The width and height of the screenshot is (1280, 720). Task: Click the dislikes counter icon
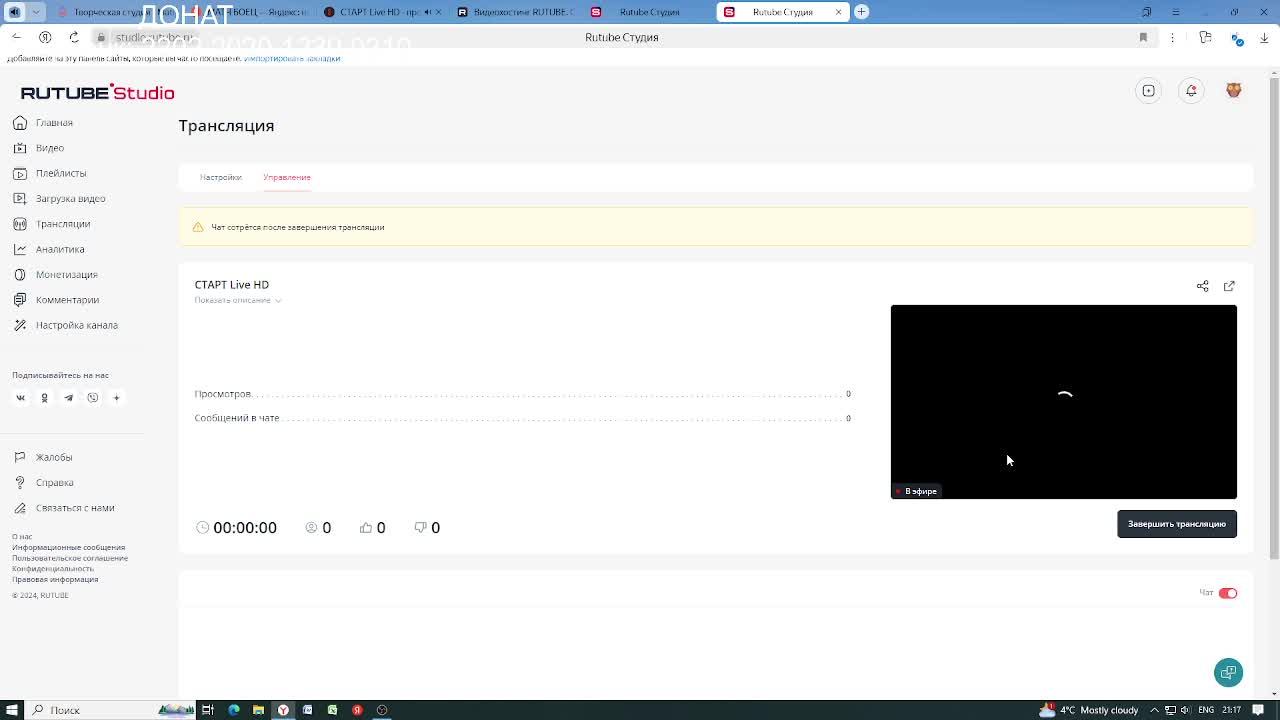420,528
